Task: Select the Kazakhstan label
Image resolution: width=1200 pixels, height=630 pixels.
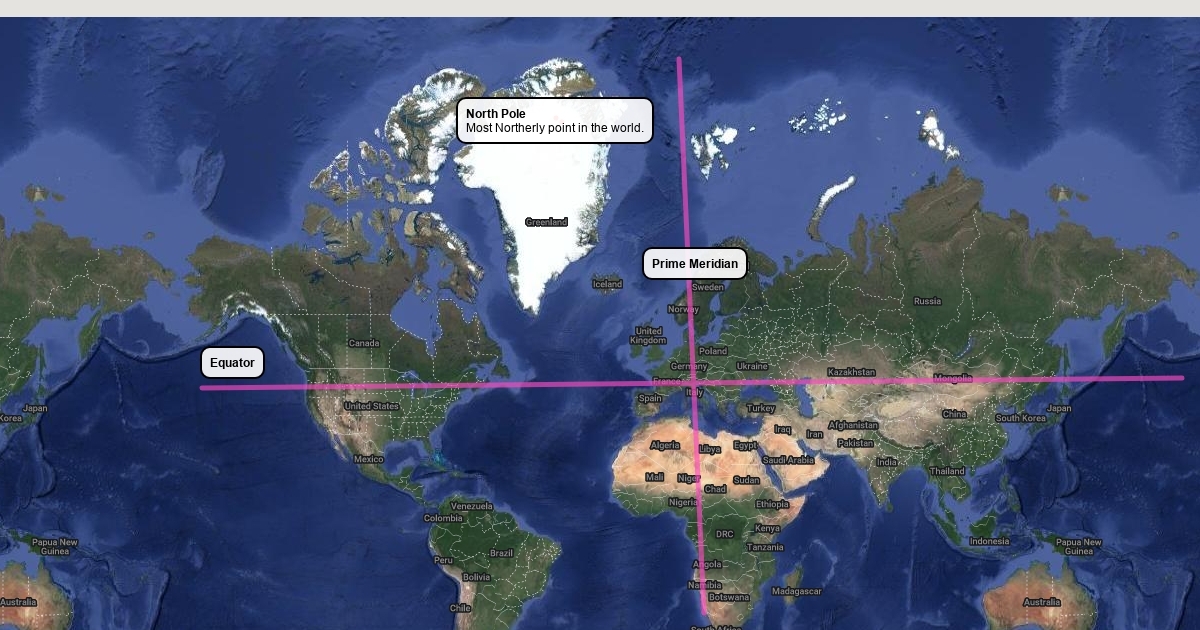Action: point(851,372)
